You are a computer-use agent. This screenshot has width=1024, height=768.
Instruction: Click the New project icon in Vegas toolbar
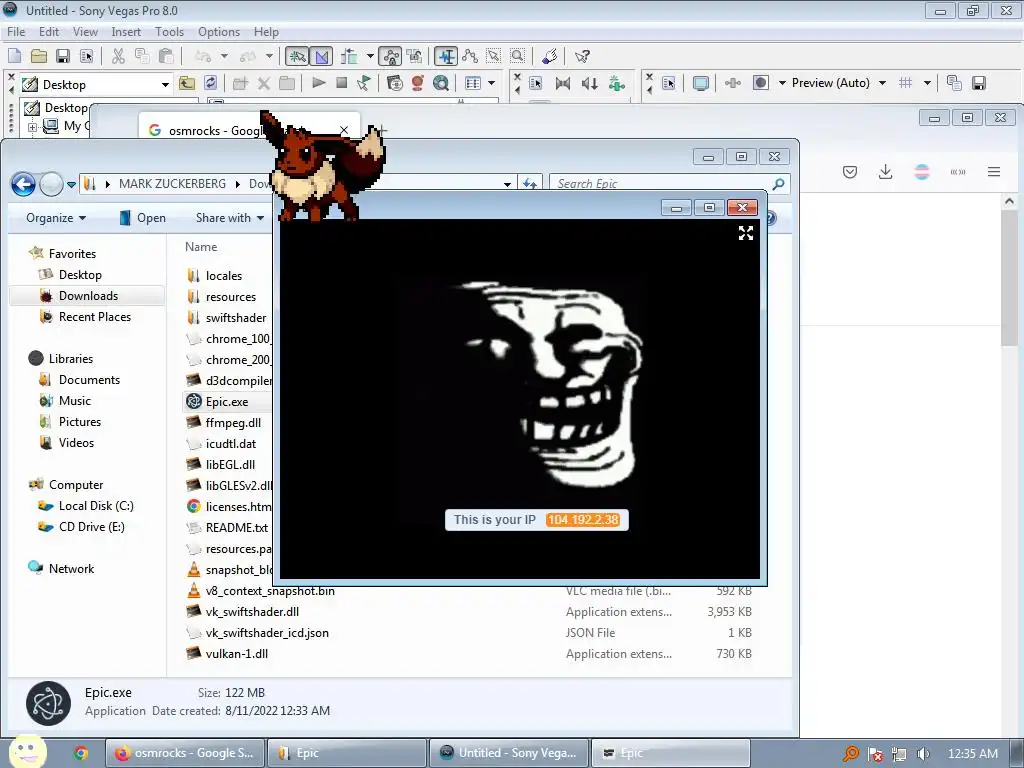(14, 56)
